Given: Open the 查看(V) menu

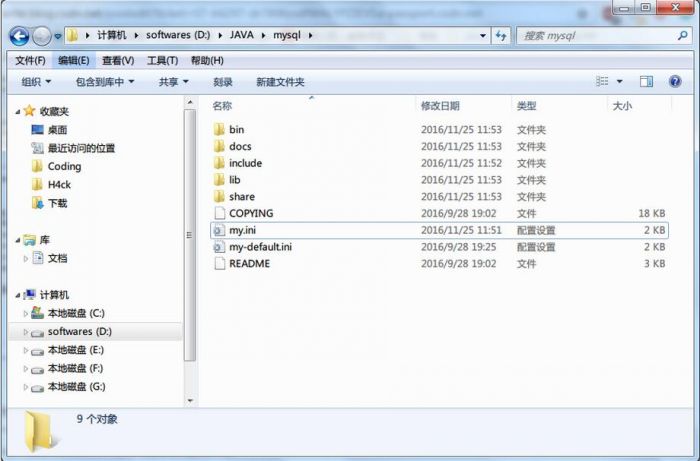Looking at the screenshot, I should click(x=118, y=60).
